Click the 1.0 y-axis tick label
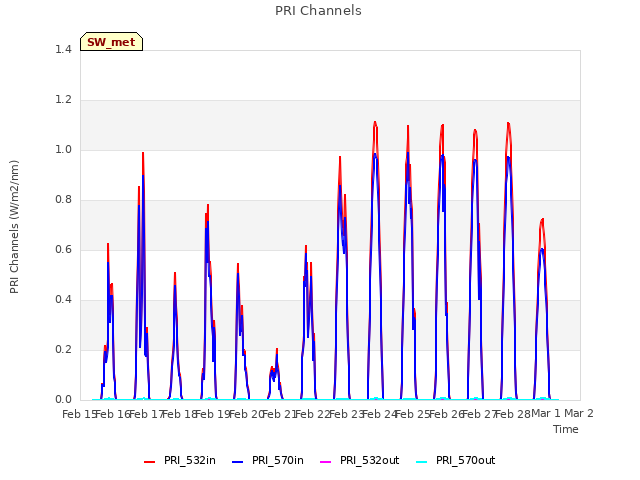Viewport: 640px width, 480px height. pyautogui.click(x=64, y=149)
